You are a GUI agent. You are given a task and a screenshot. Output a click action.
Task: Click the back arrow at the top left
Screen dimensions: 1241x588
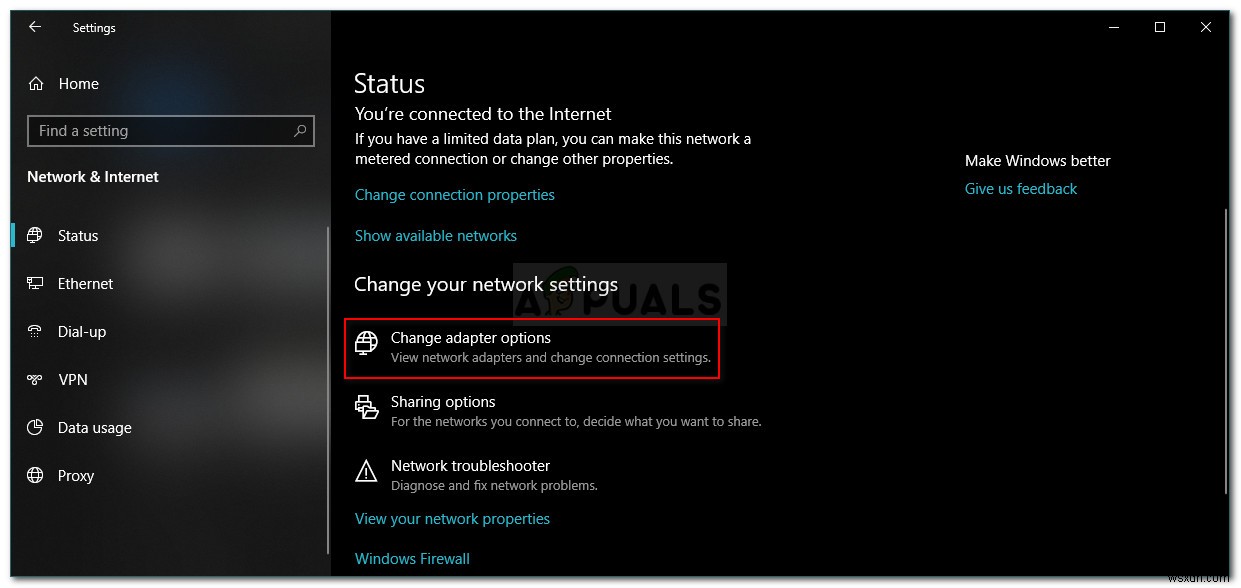[x=35, y=27]
